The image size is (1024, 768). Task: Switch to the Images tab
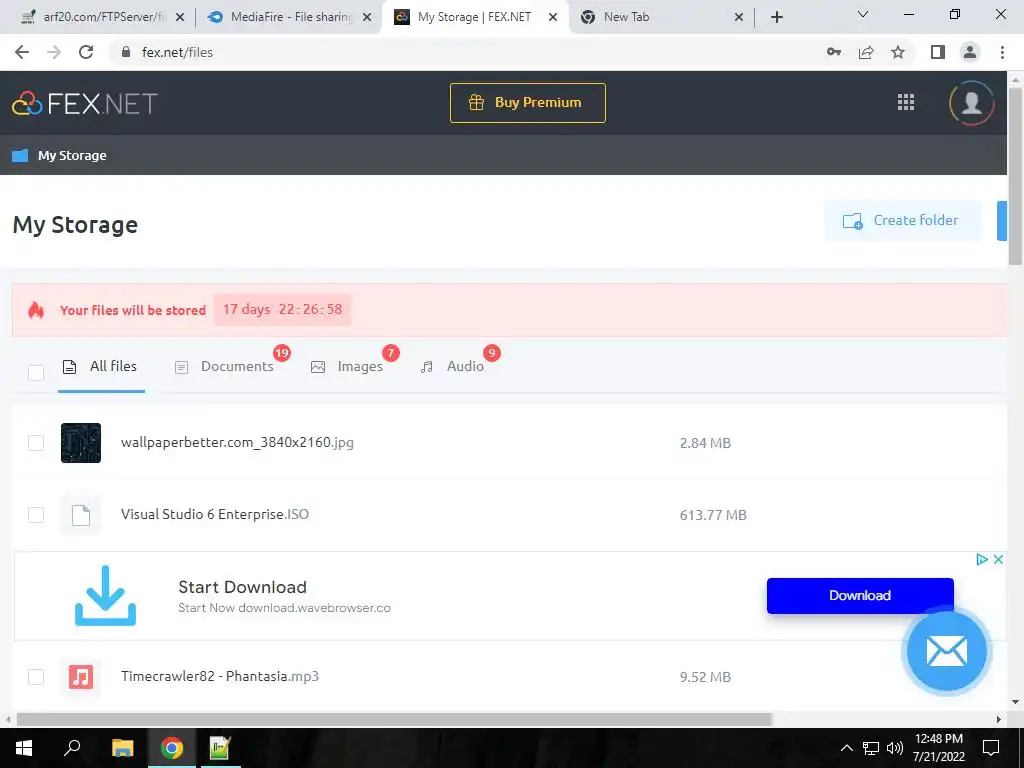point(347,366)
